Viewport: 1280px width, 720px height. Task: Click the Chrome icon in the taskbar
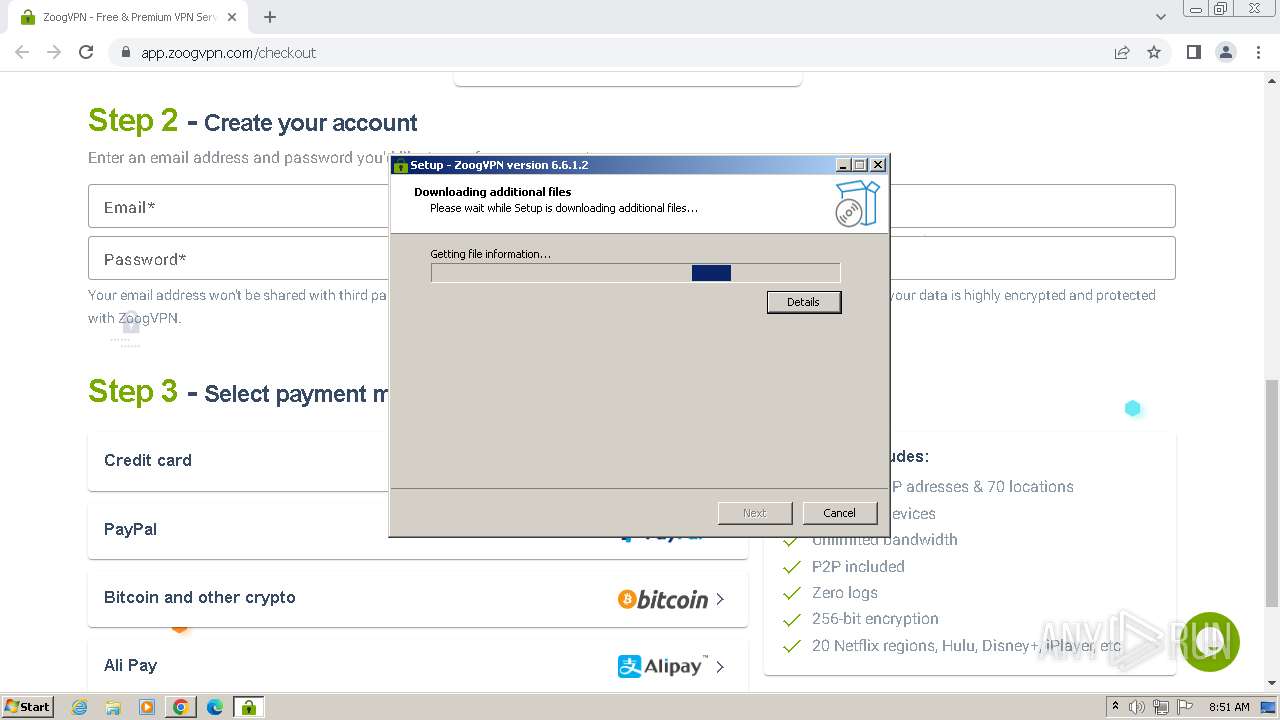coord(181,707)
